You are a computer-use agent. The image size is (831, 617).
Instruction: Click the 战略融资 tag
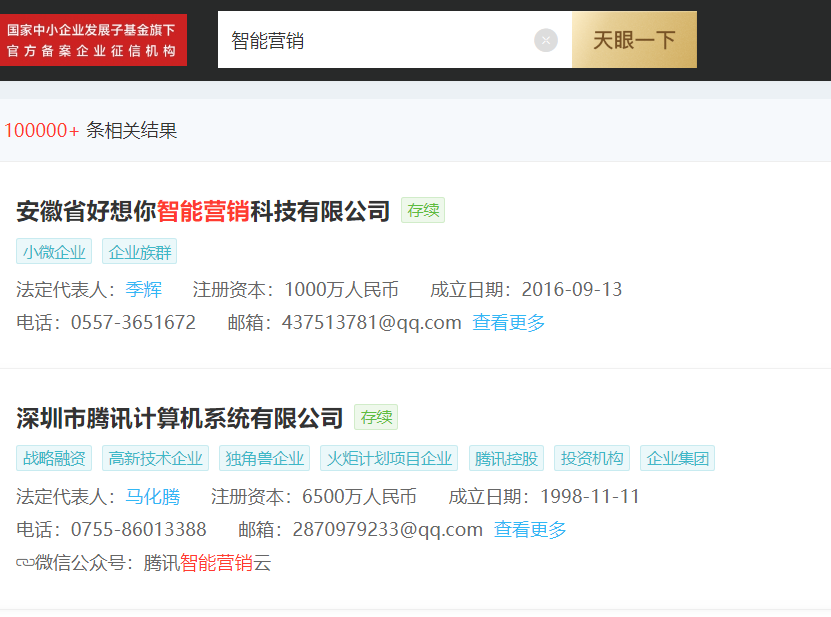click(x=53, y=457)
